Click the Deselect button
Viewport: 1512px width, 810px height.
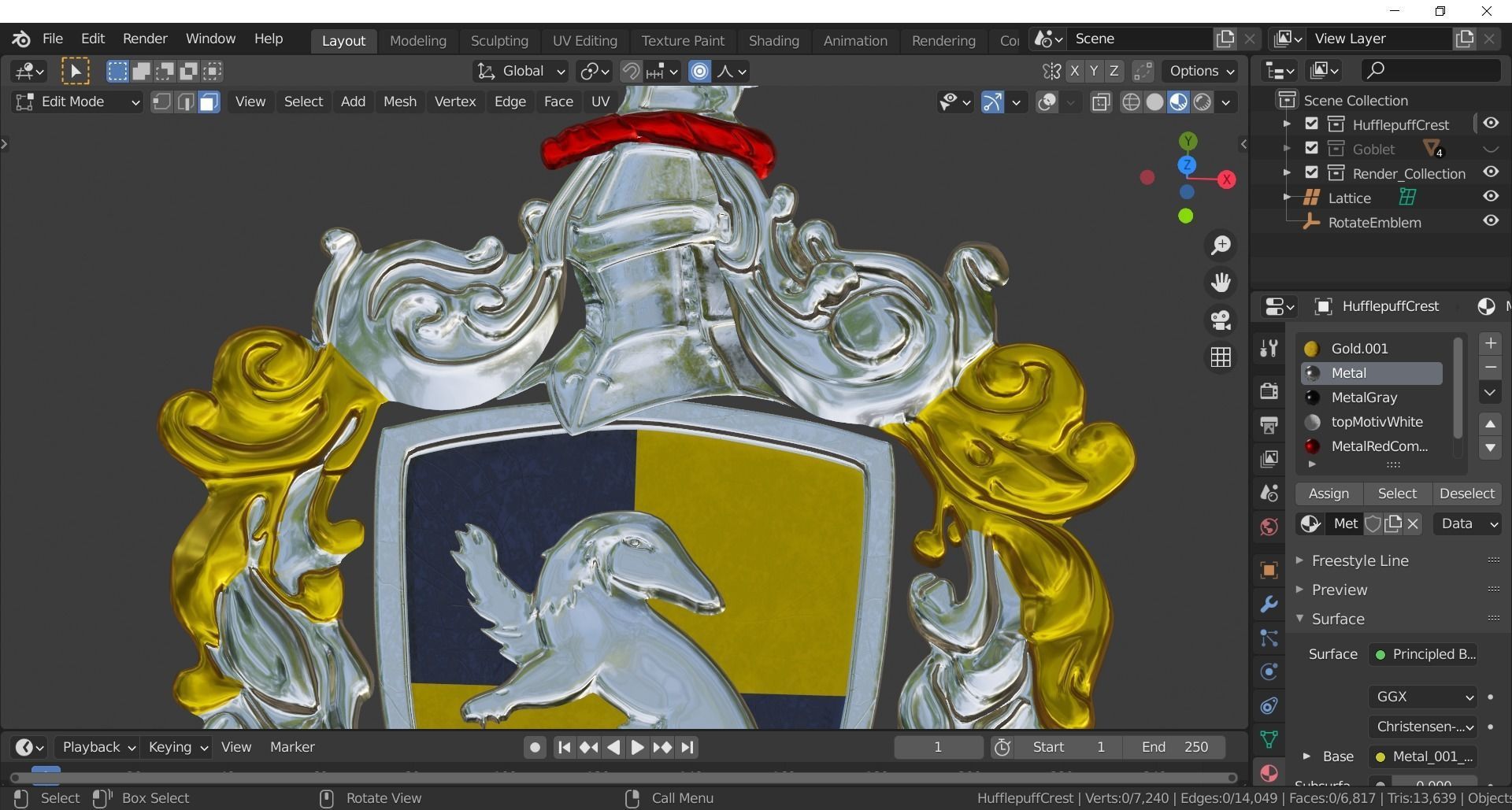tap(1466, 494)
